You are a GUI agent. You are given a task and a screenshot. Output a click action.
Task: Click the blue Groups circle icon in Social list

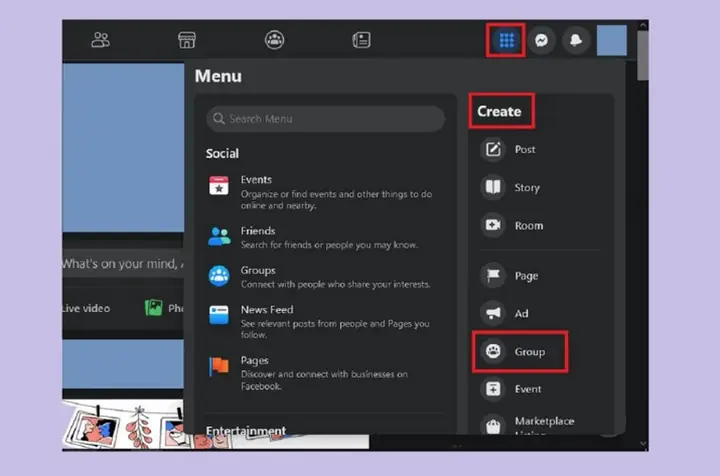click(x=219, y=276)
